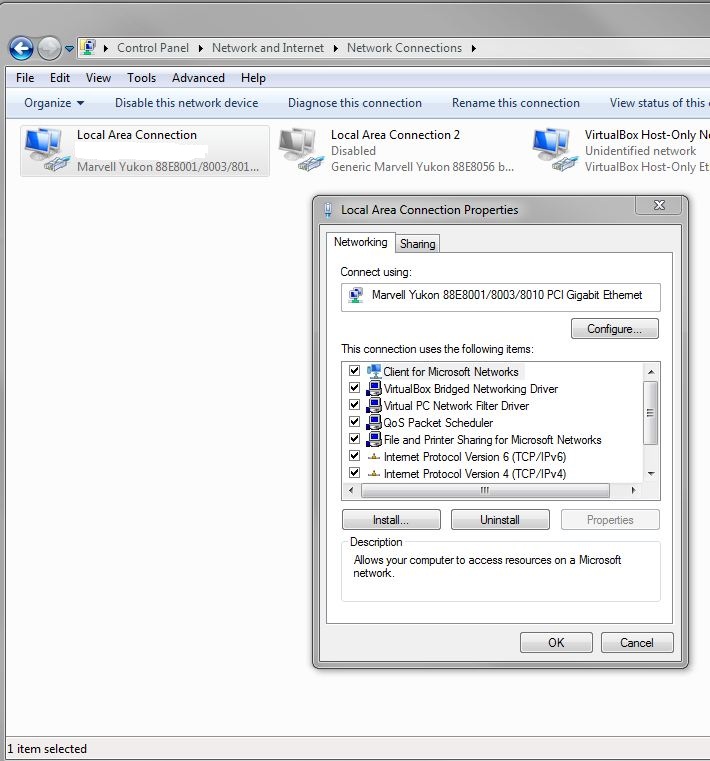
Task: Go to Network and Internet breadcrumb
Action: point(268,48)
